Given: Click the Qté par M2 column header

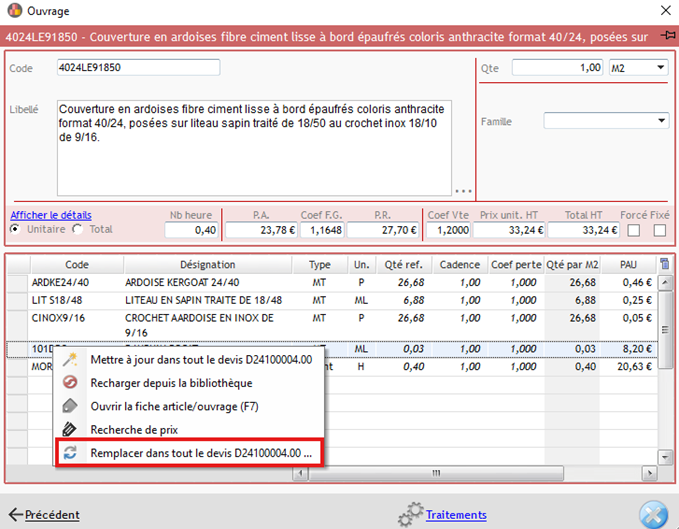Looking at the screenshot, I should [572, 264].
